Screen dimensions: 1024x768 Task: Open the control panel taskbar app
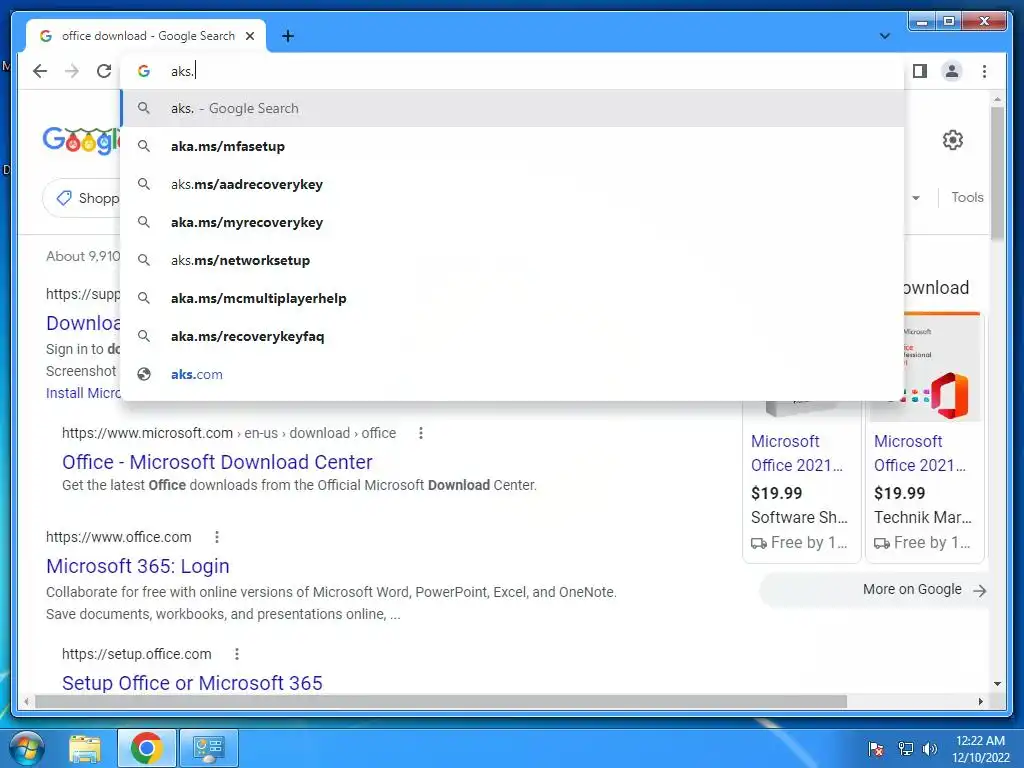[208, 748]
